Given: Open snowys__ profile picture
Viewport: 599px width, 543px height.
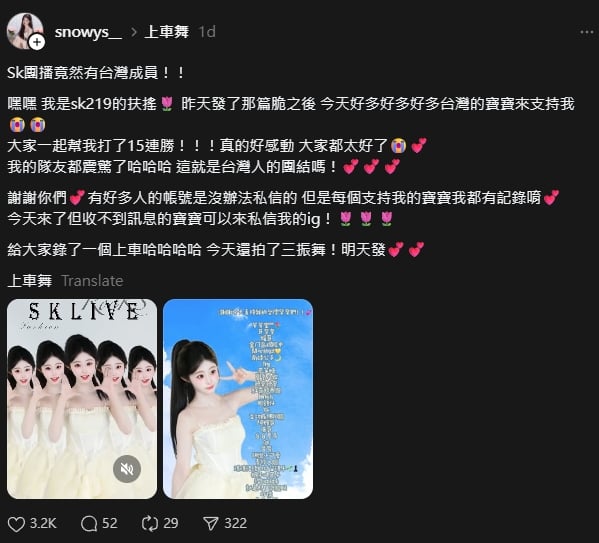Looking at the screenshot, I should pos(24,31).
